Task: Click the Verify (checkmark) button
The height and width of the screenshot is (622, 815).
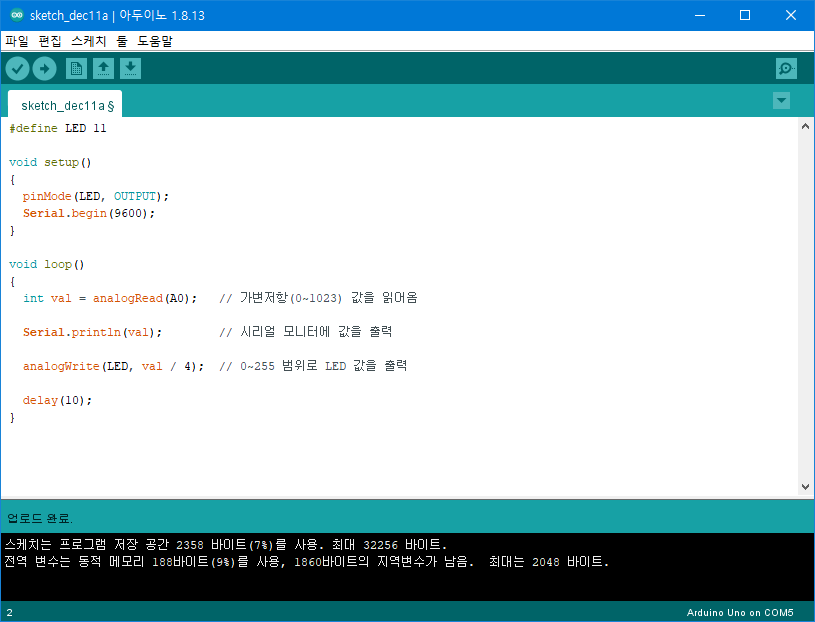Action: (x=17, y=69)
